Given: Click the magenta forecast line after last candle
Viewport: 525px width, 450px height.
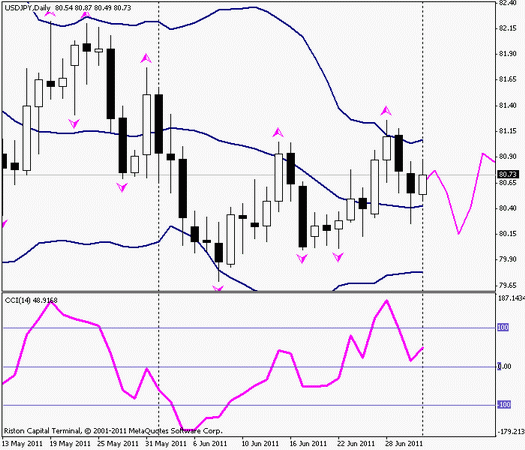Looking at the screenshot, I should coord(459,194).
